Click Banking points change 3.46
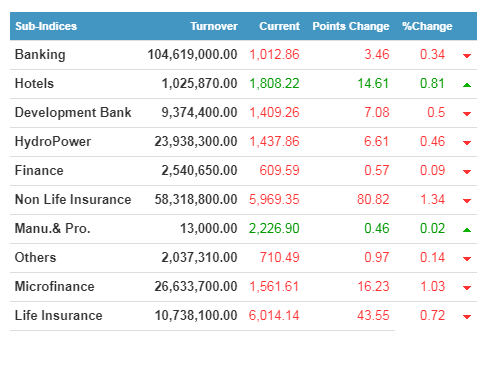 click(x=377, y=55)
